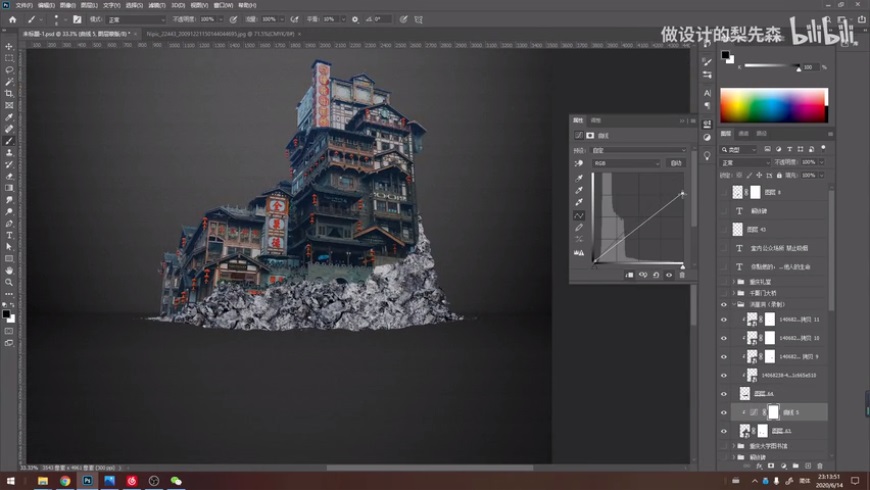Hide the 图层 44 layer
This screenshot has height=490, width=870.
724,394
